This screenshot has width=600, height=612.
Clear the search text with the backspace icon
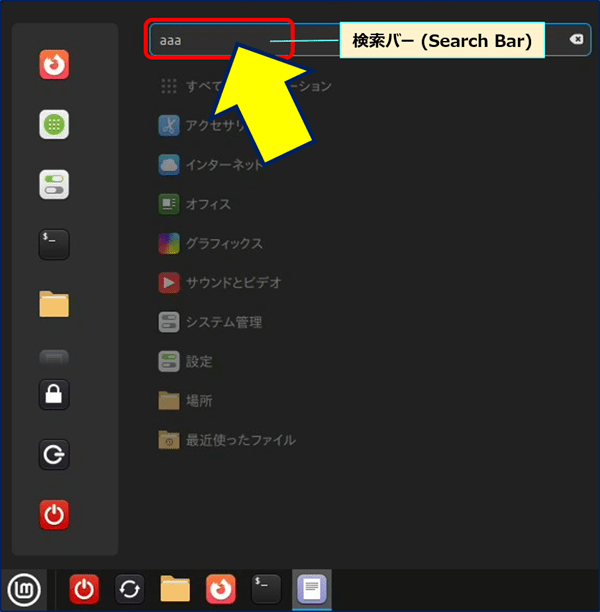click(x=576, y=39)
